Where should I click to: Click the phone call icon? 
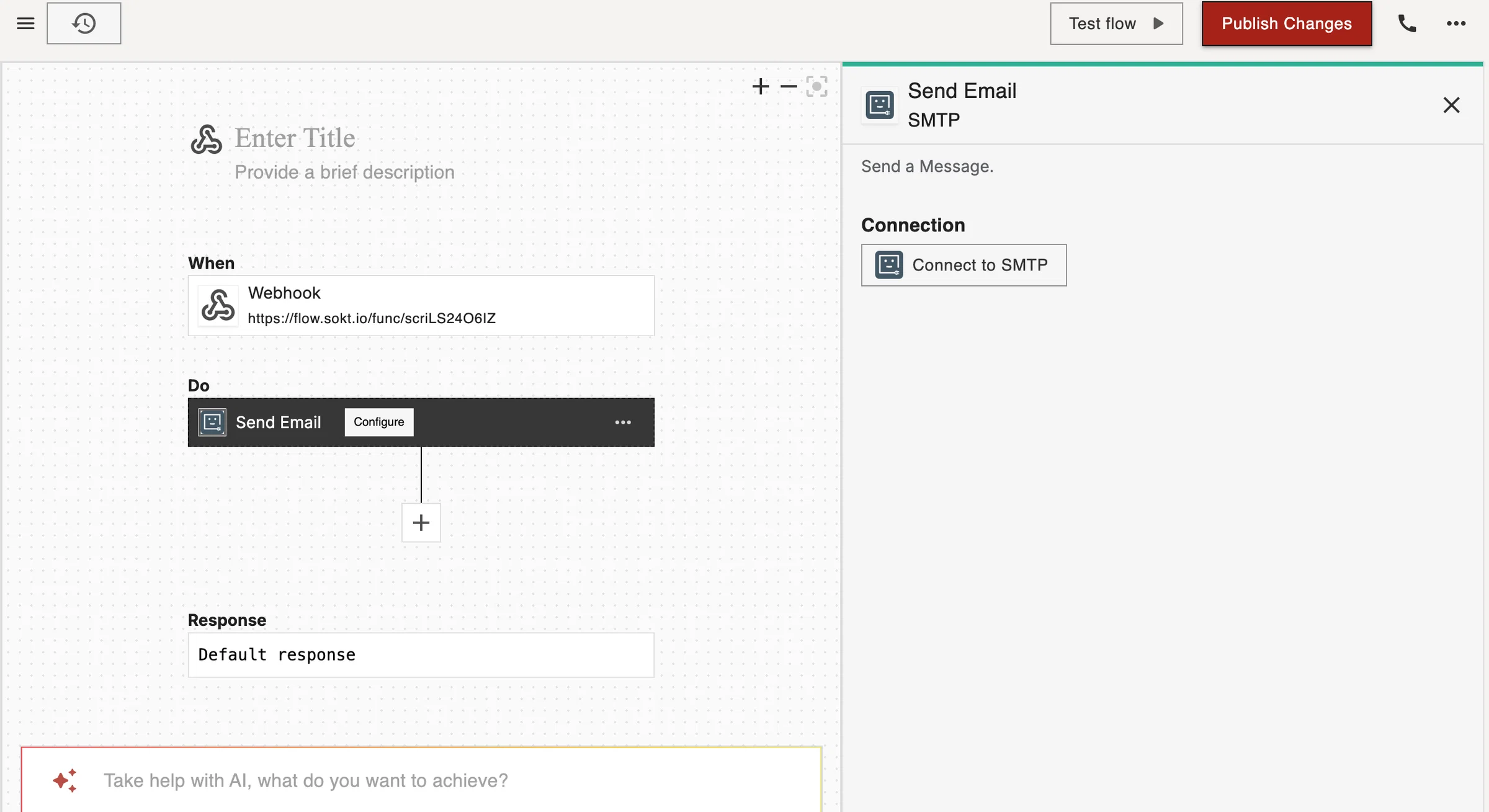click(1406, 24)
